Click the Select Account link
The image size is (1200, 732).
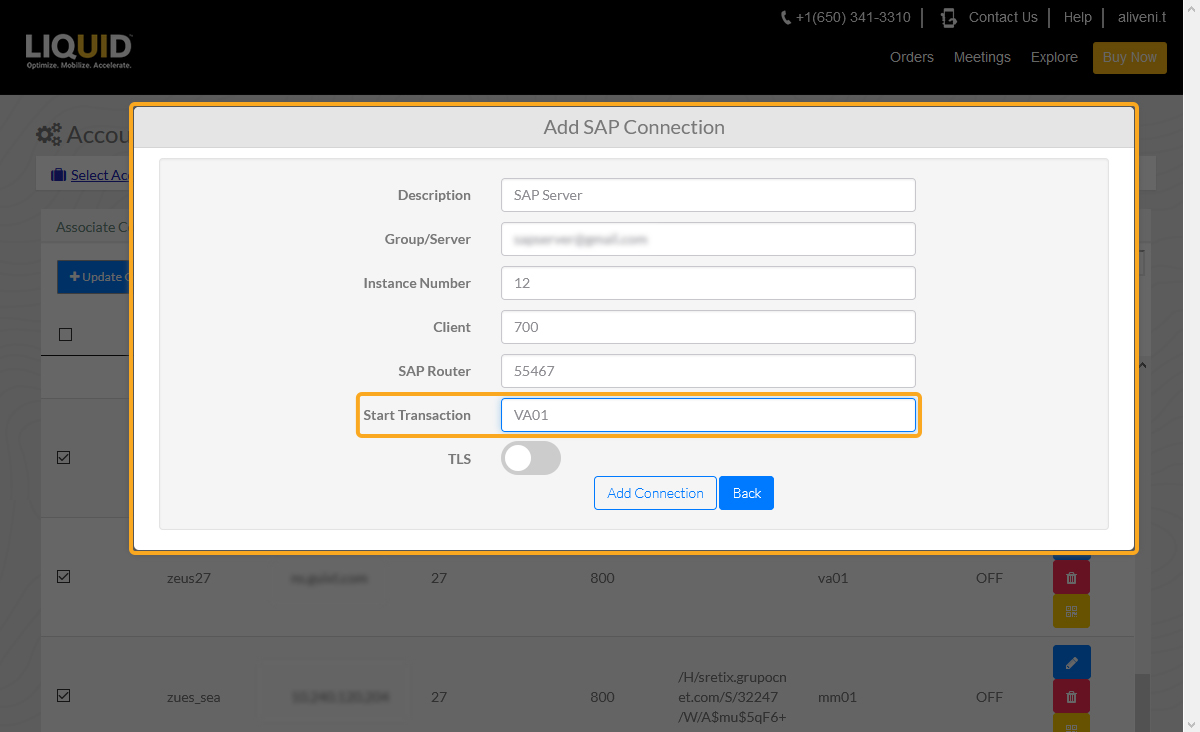coord(100,175)
